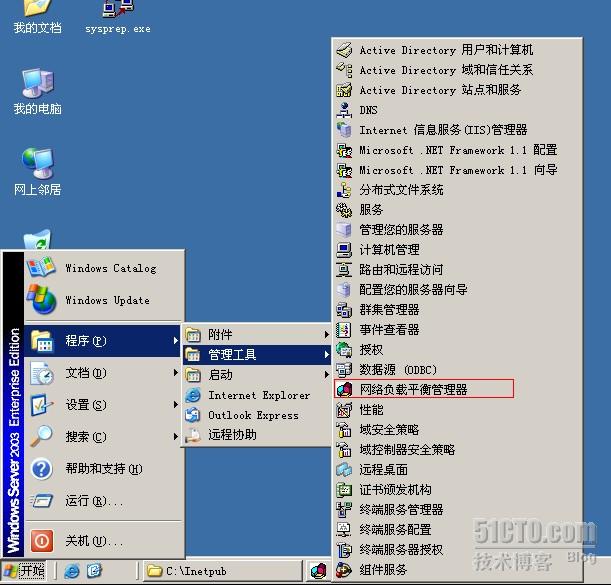Click the Internet 信息服务(IIS)管理器 icon

pos(344,130)
